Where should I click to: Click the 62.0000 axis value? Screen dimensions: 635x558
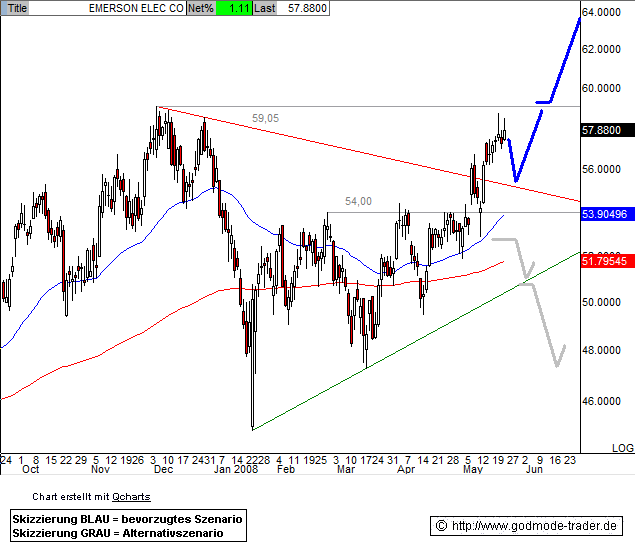click(x=601, y=49)
